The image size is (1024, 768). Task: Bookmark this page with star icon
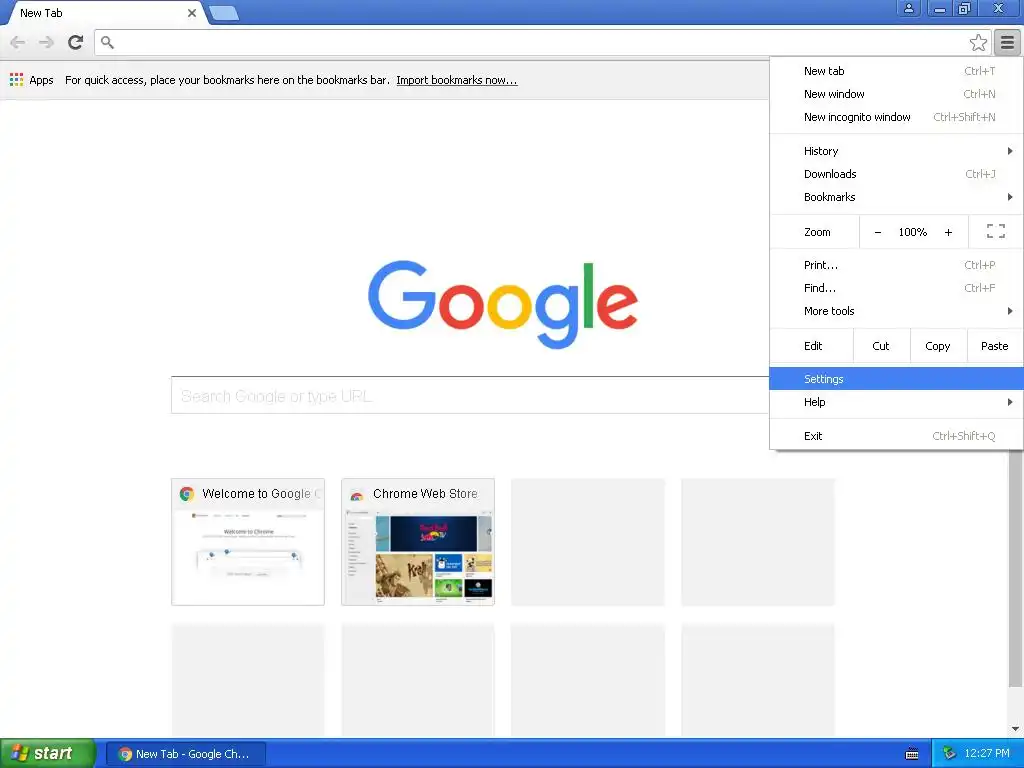click(978, 42)
